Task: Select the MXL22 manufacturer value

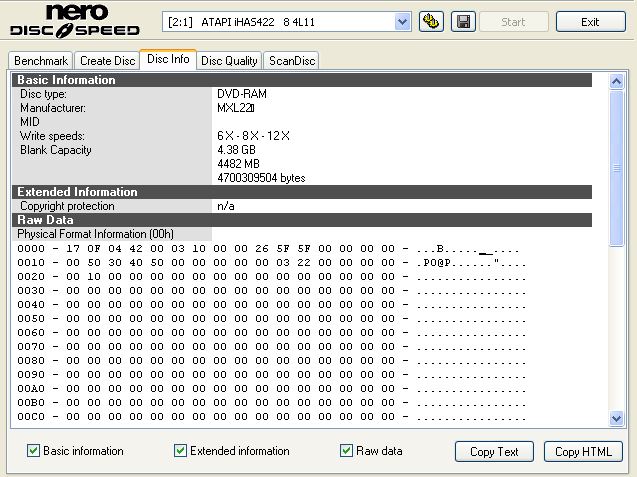Action: pyautogui.click(x=236, y=108)
